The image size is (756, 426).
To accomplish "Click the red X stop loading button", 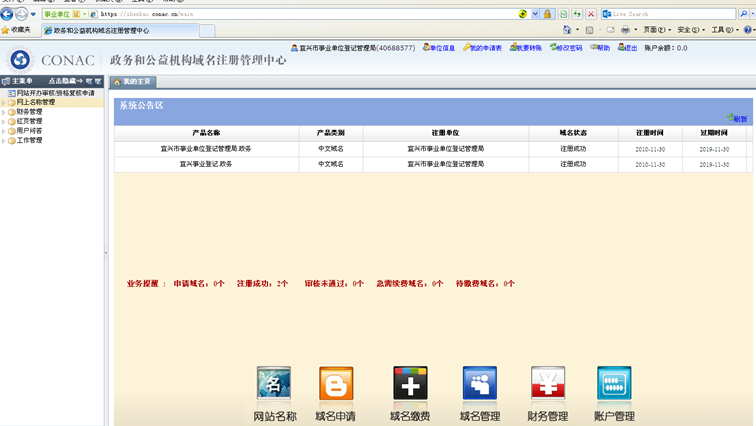I will point(591,14).
